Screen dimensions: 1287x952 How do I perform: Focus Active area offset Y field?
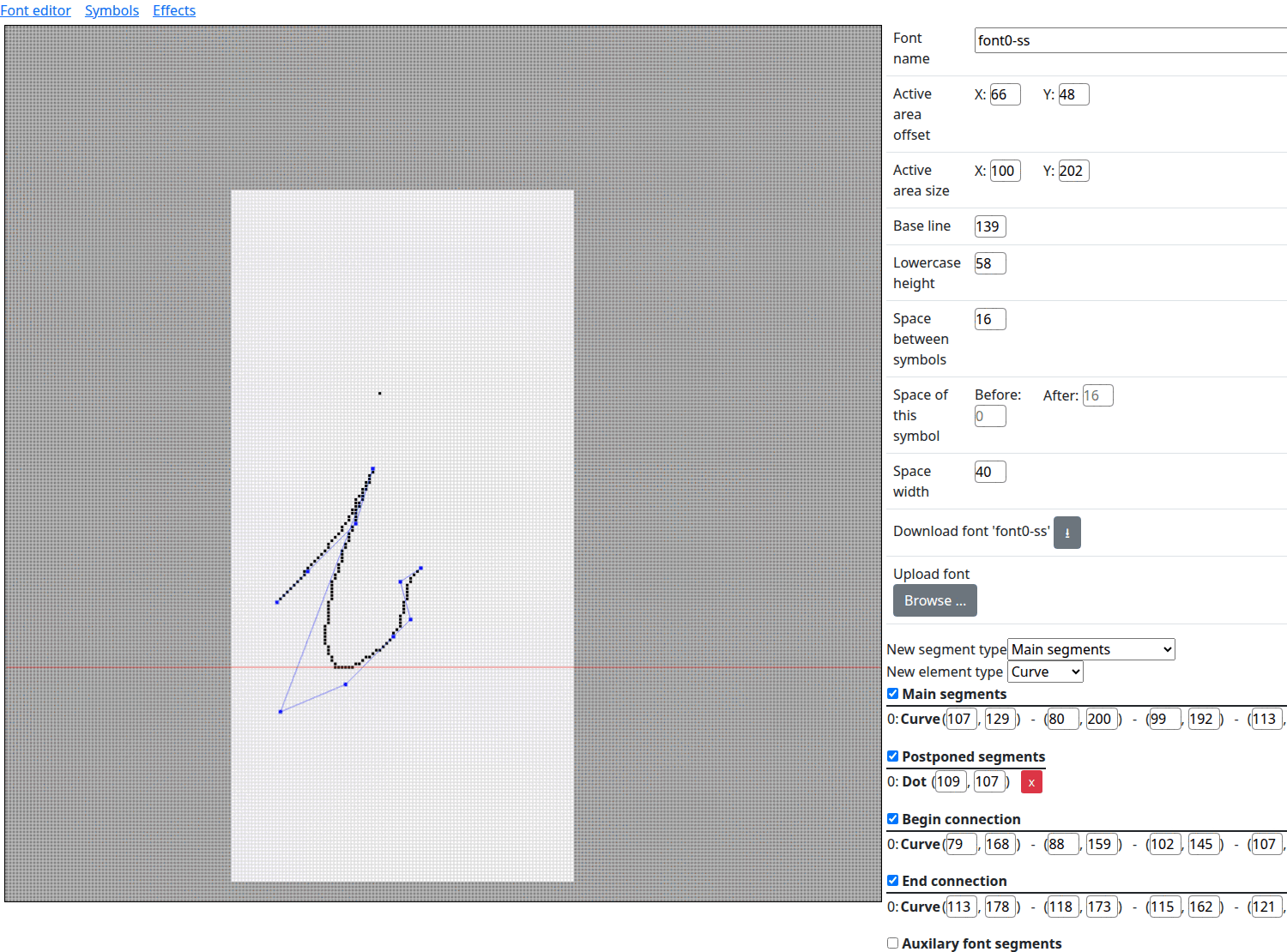pyautogui.click(x=1074, y=94)
